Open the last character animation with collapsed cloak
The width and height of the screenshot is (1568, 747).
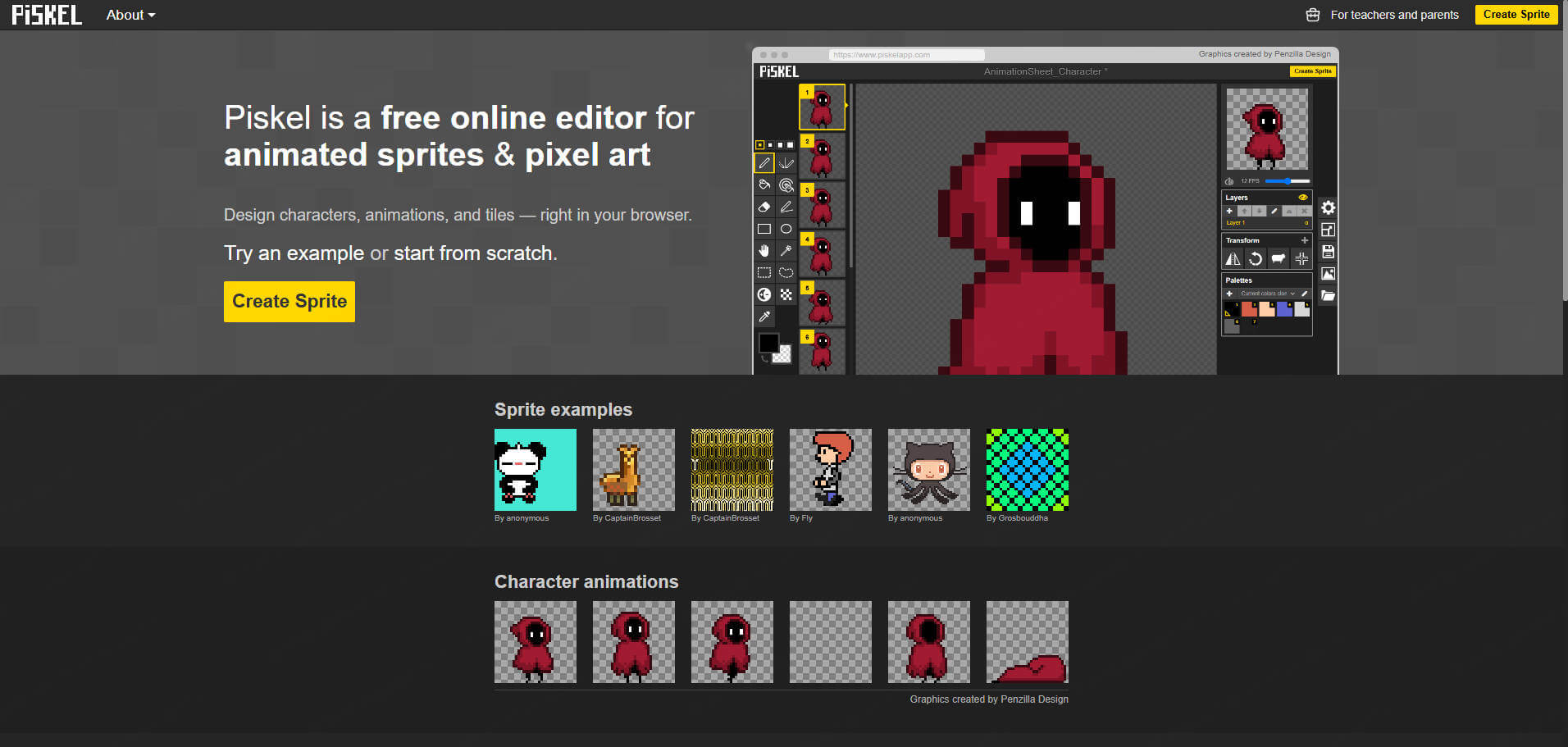point(1028,642)
